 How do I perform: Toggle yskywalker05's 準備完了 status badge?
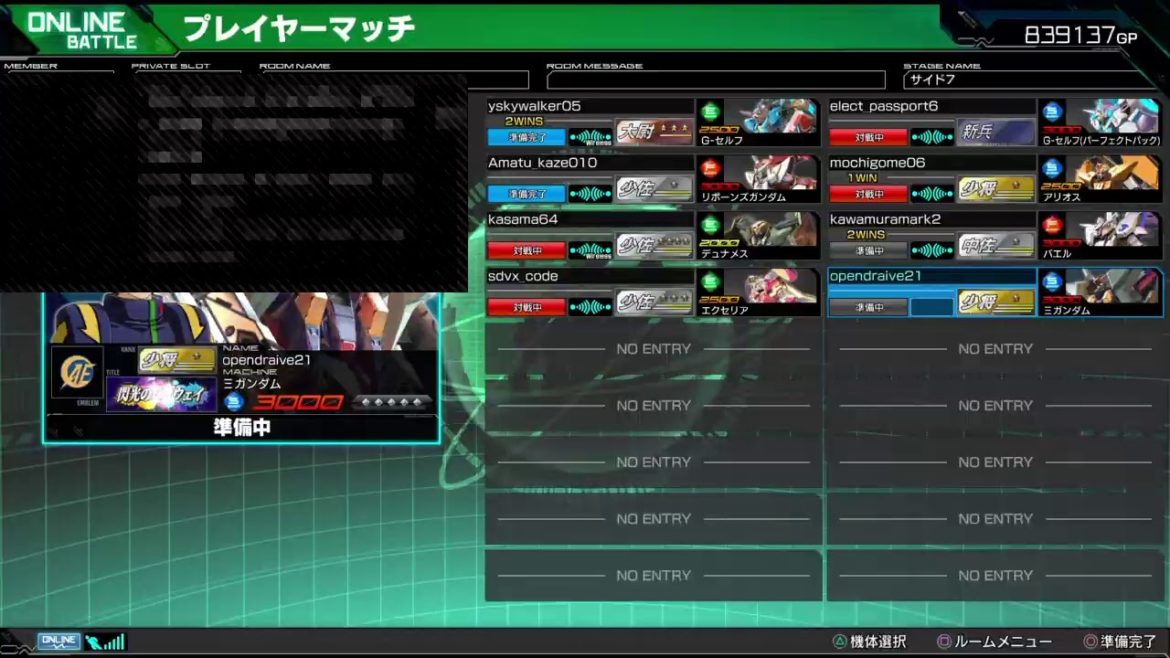[x=526, y=137]
